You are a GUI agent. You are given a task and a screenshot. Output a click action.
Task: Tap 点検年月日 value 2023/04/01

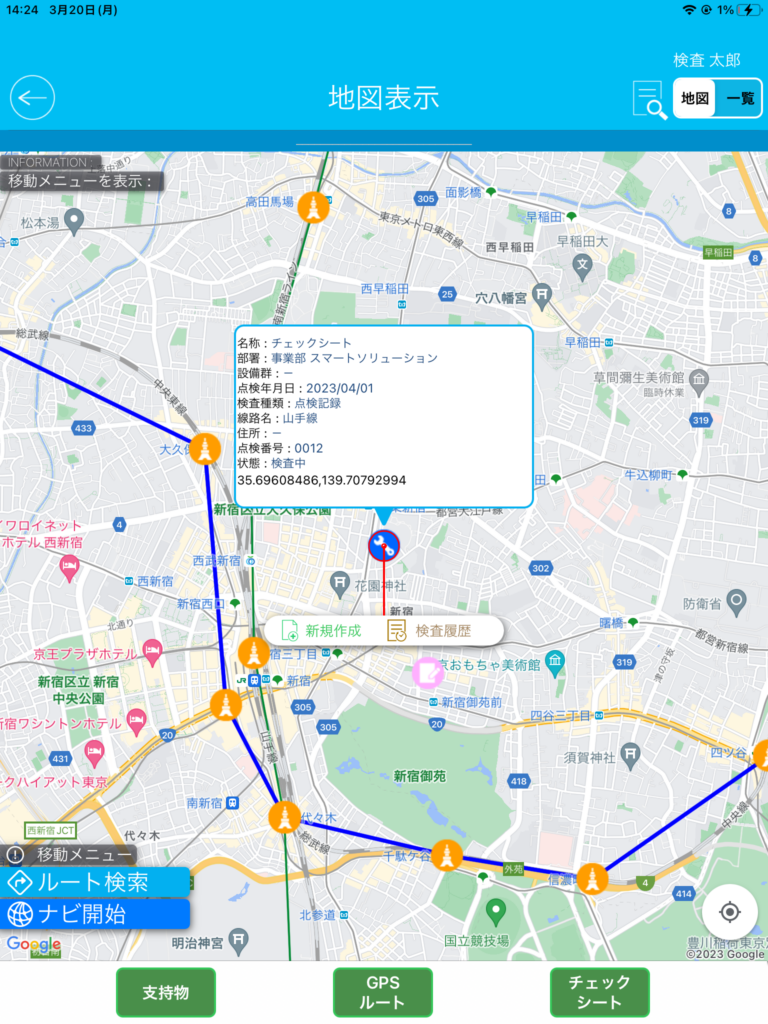coord(340,389)
